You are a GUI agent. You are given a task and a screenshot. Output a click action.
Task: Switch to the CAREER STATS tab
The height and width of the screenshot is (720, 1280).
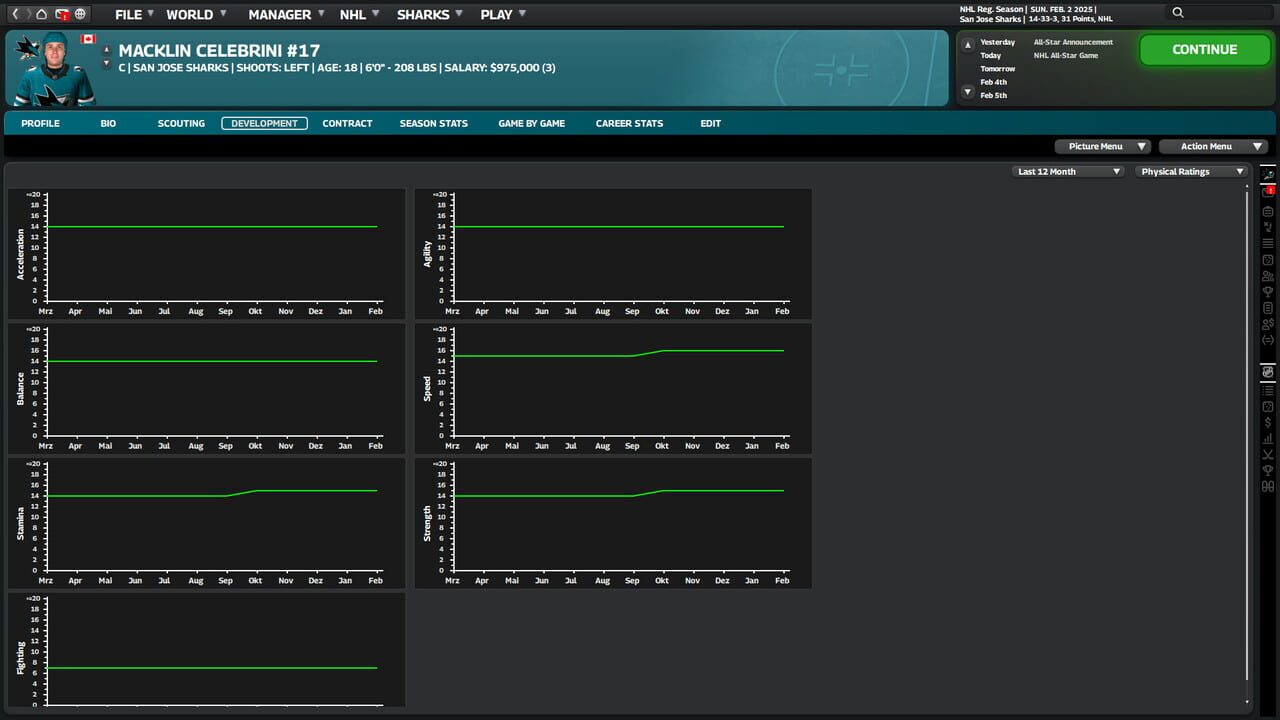pos(630,123)
